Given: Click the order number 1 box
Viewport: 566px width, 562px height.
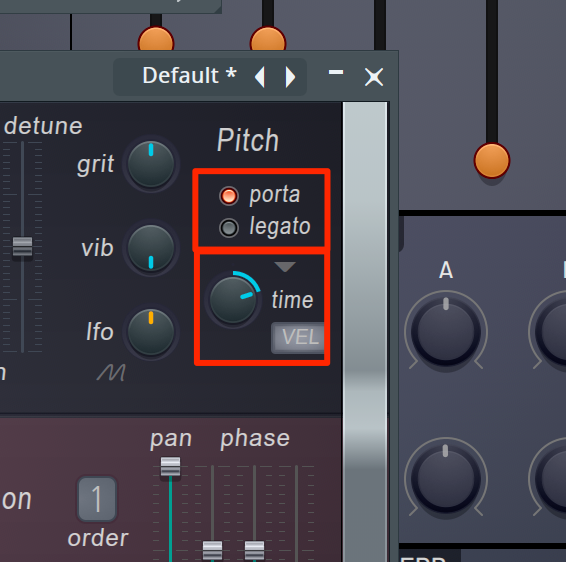Looking at the screenshot, I should tap(97, 499).
